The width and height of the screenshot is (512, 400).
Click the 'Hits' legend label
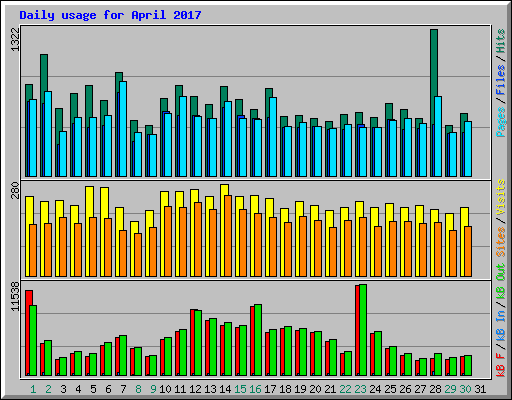(x=501, y=41)
